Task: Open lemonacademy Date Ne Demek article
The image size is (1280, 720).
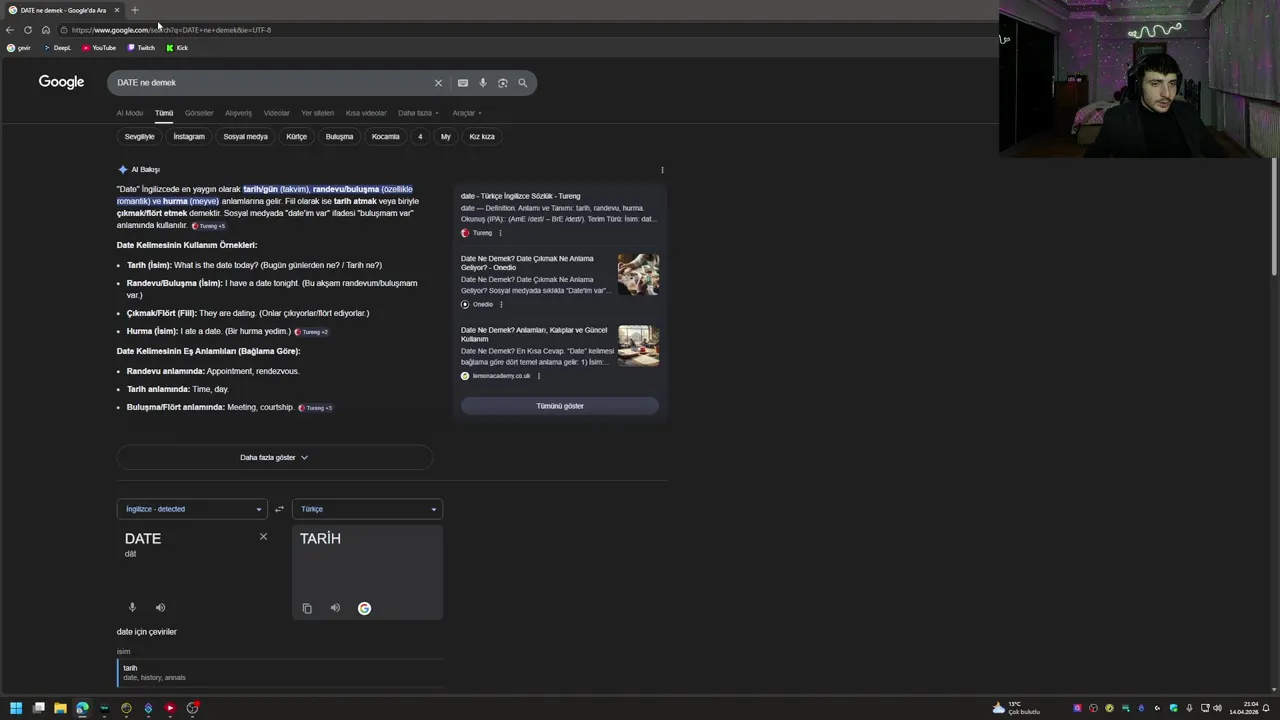Action: [x=534, y=334]
